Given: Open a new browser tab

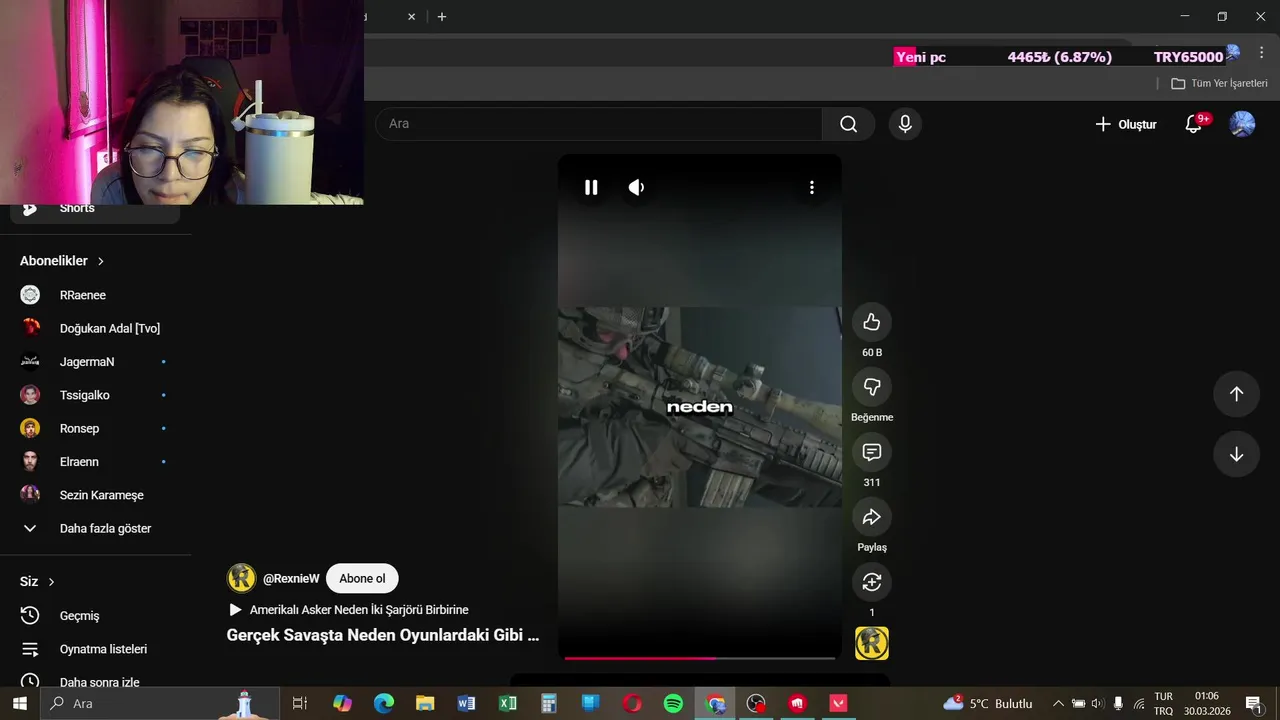Looking at the screenshot, I should click(442, 17).
